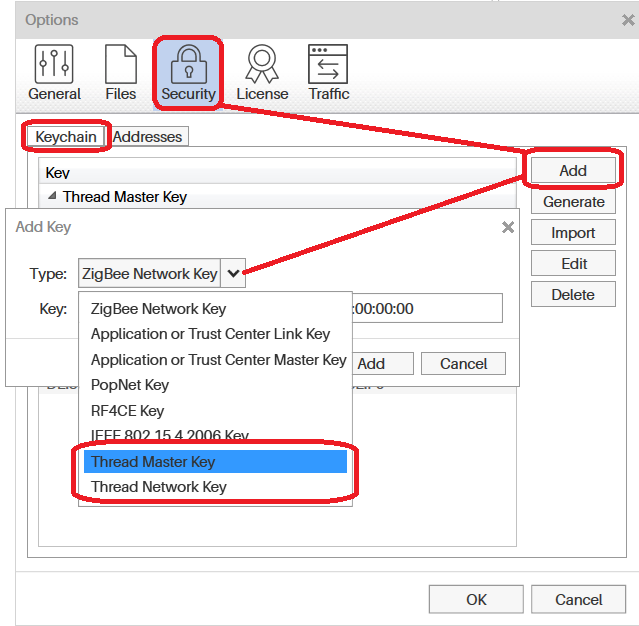This screenshot has height=626, width=639.
Task: Choose IEEE 802.15.4 2006 Key option
Action: coord(215,434)
